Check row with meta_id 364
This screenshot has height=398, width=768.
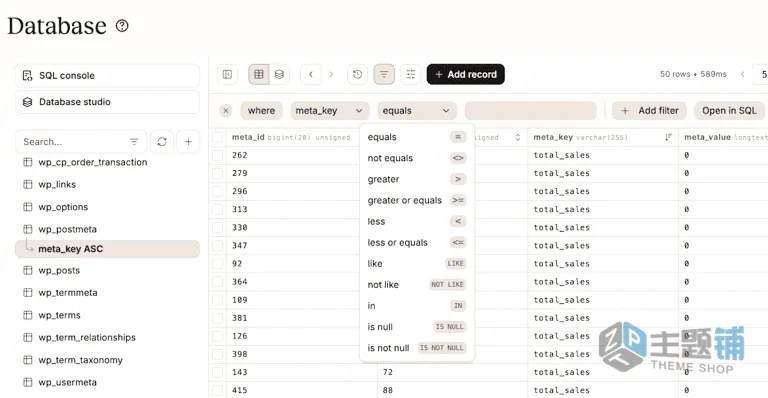click(x=217, y=282)
